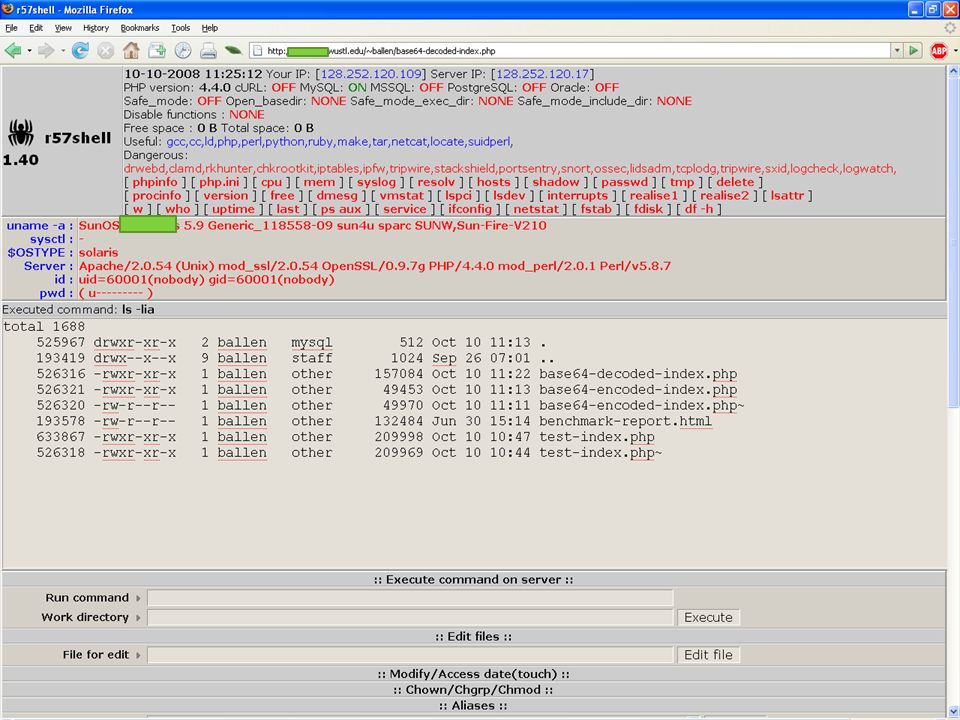Viewport: 960px width, 720px height.
Task: Click the page vertical scrollbar thumb
Action: pos(953,242)
